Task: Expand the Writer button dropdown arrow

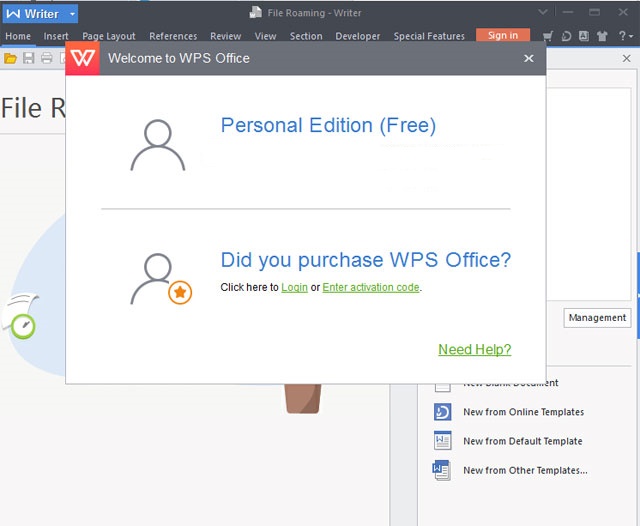Action: (72, 14)
